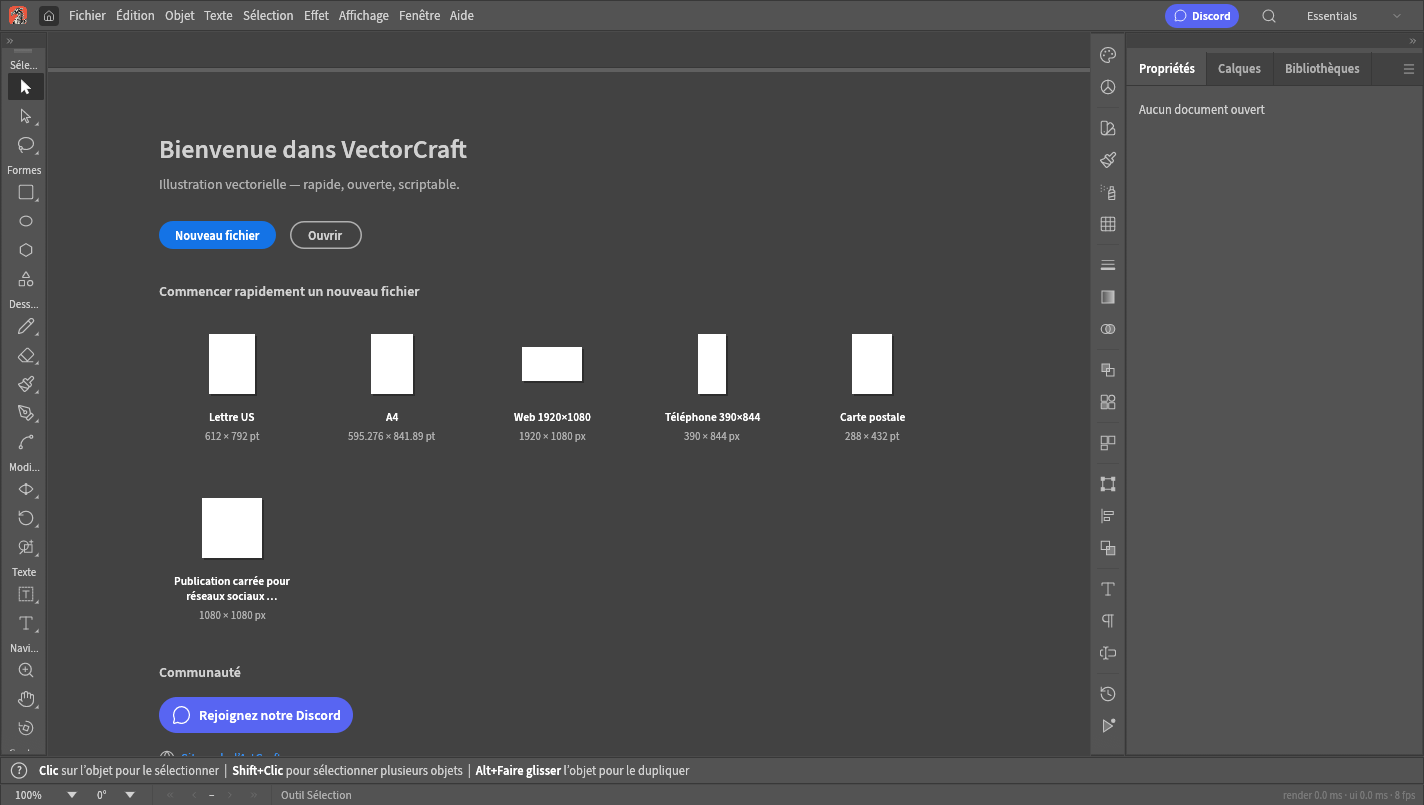1424x805 pixels.
Task: Choose the Lettre US preset thumbnail
Action: coord(232,364)
